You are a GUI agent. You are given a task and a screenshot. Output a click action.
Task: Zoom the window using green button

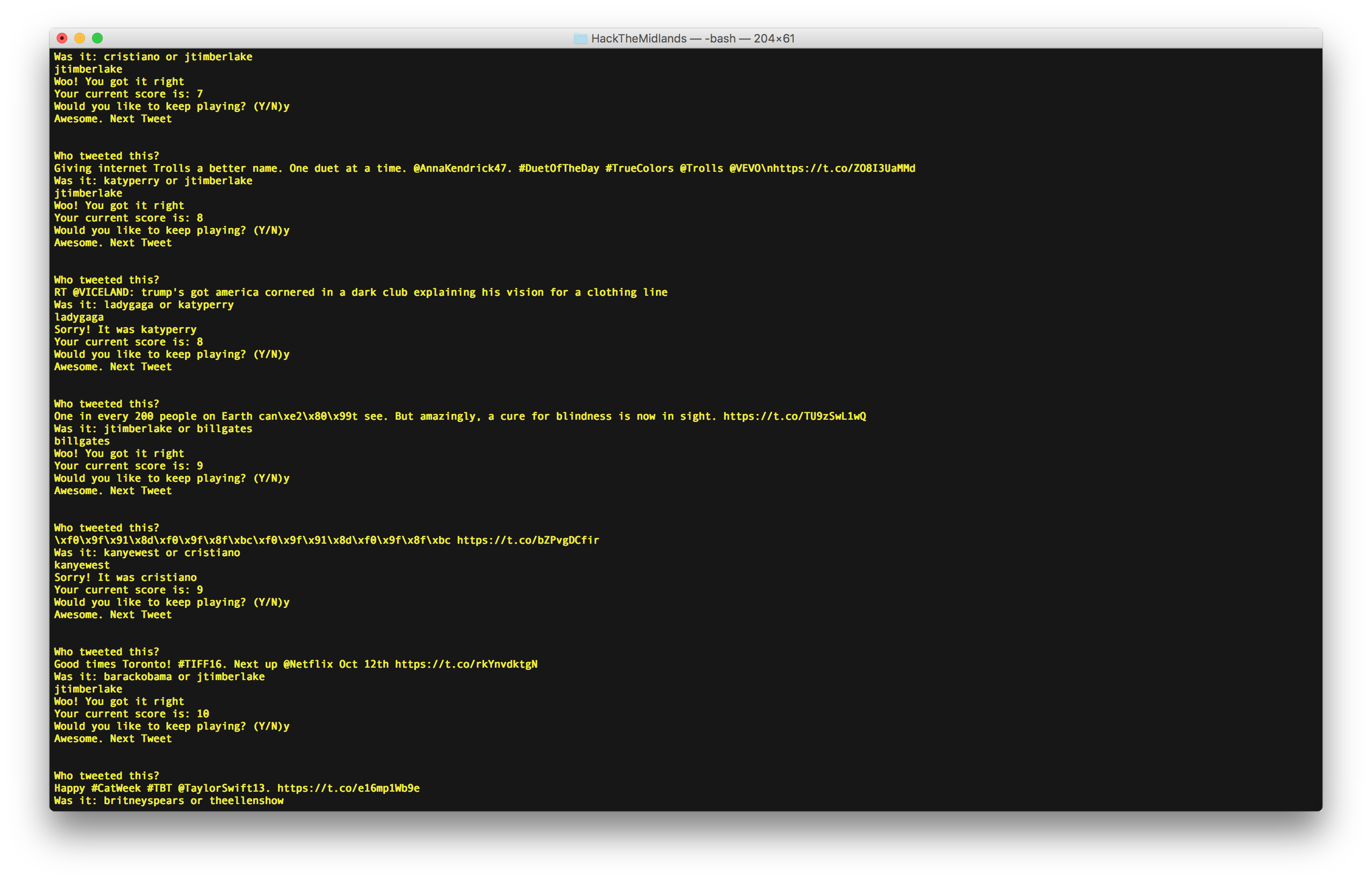(x=97, y=39)
